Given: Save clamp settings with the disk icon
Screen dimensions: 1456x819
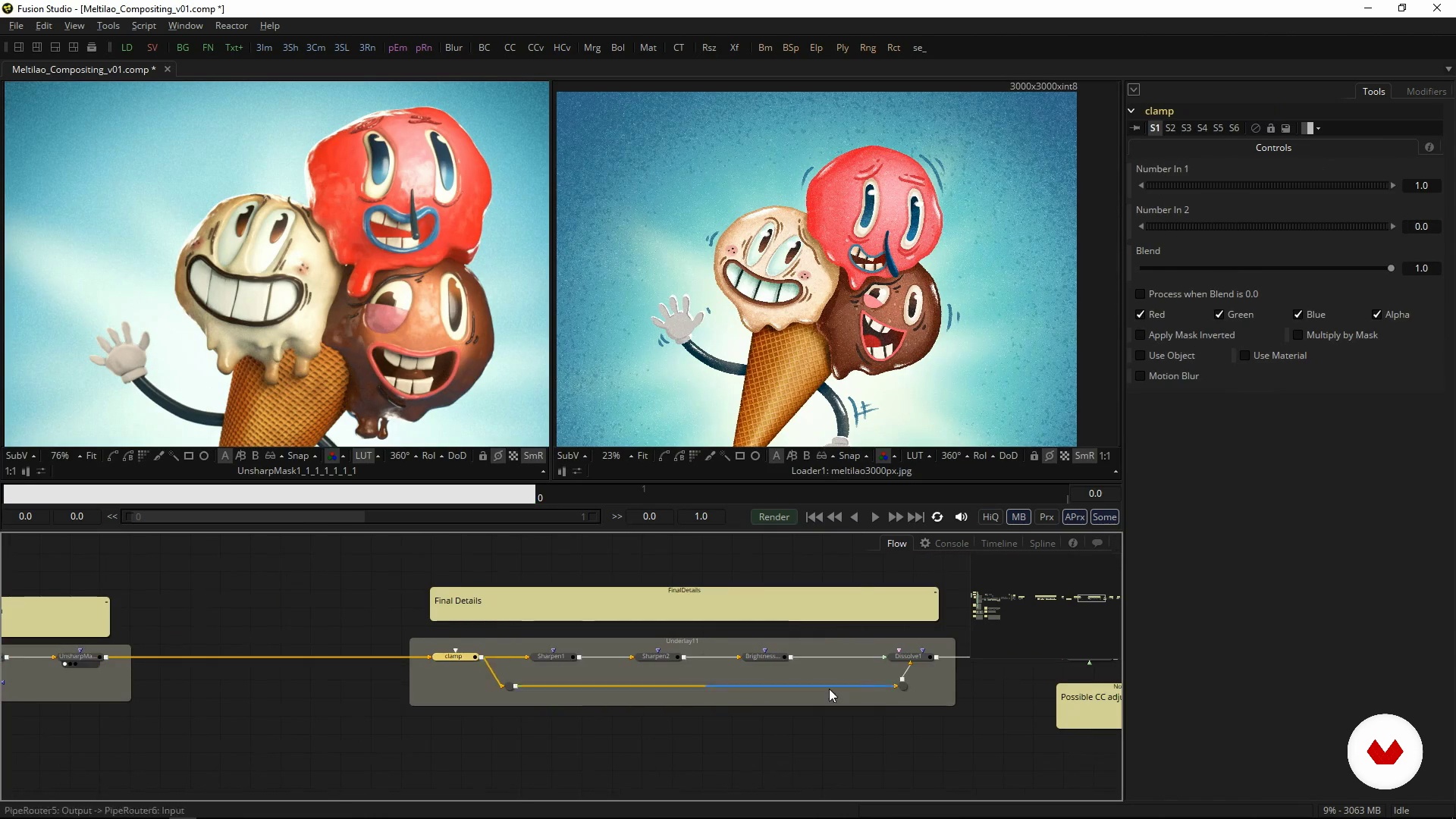Looking at the screenshot, I should [1286, 128].
